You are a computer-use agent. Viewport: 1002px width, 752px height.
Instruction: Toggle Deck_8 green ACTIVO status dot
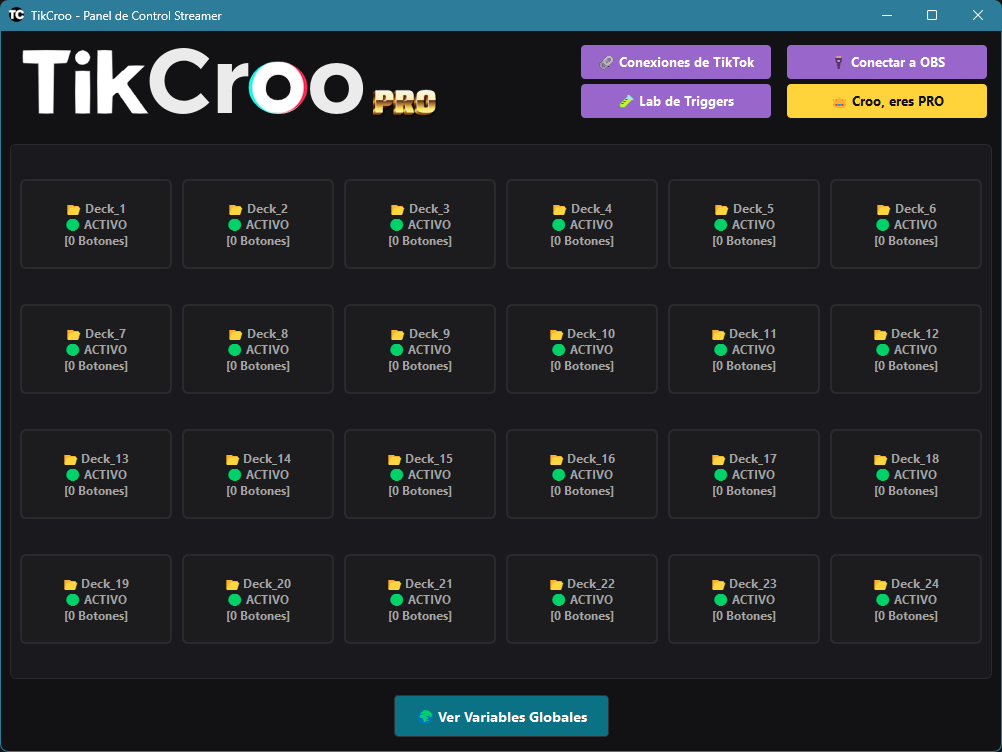[x=235, y=350]
